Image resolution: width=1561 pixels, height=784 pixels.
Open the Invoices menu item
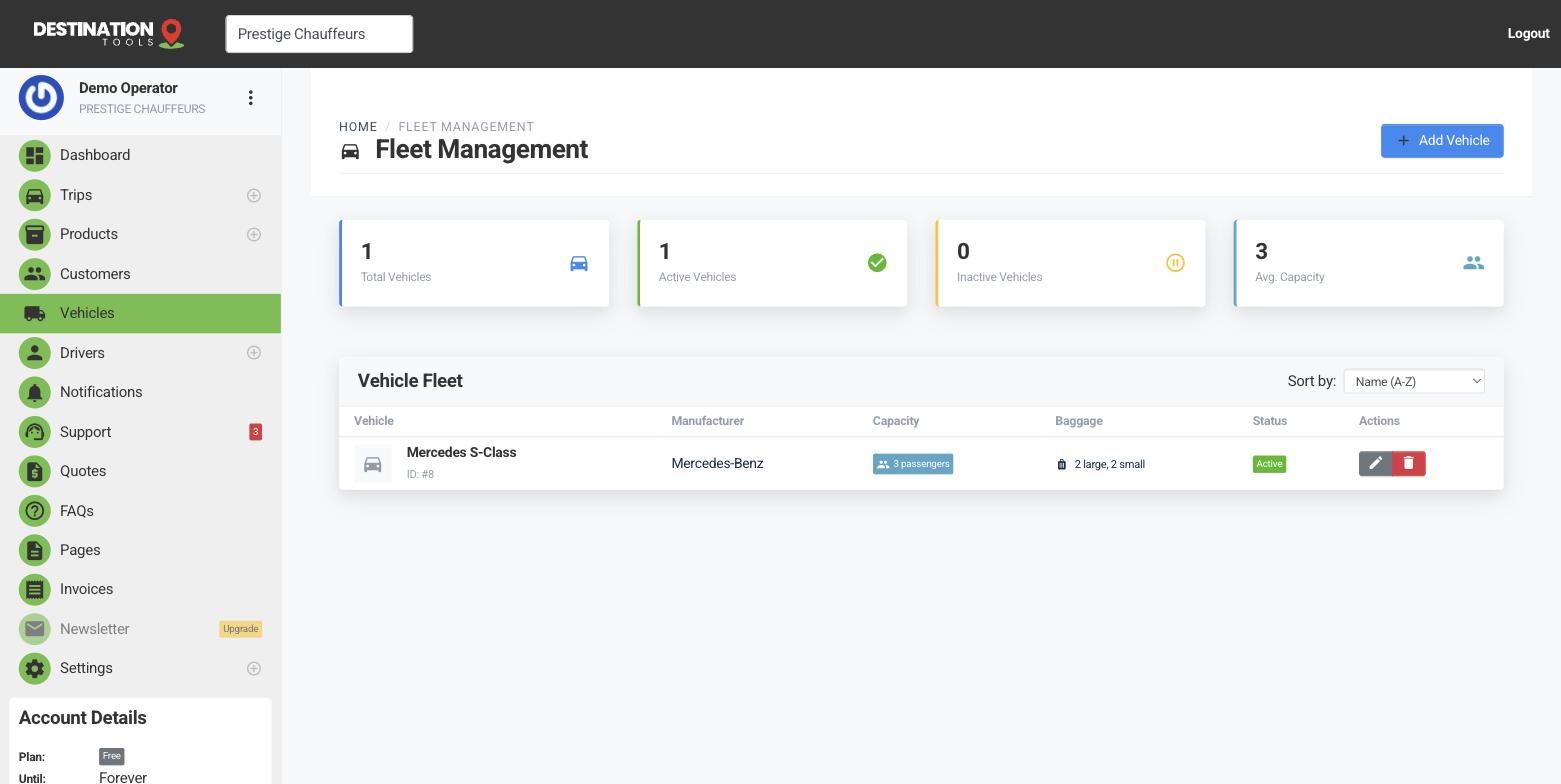click(140, 589)
